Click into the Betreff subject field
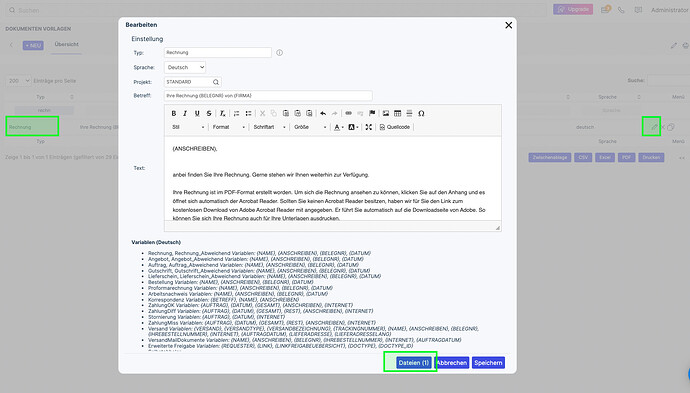Image resolution: width=690 pixels, height=393 pixels. point(268,95)
